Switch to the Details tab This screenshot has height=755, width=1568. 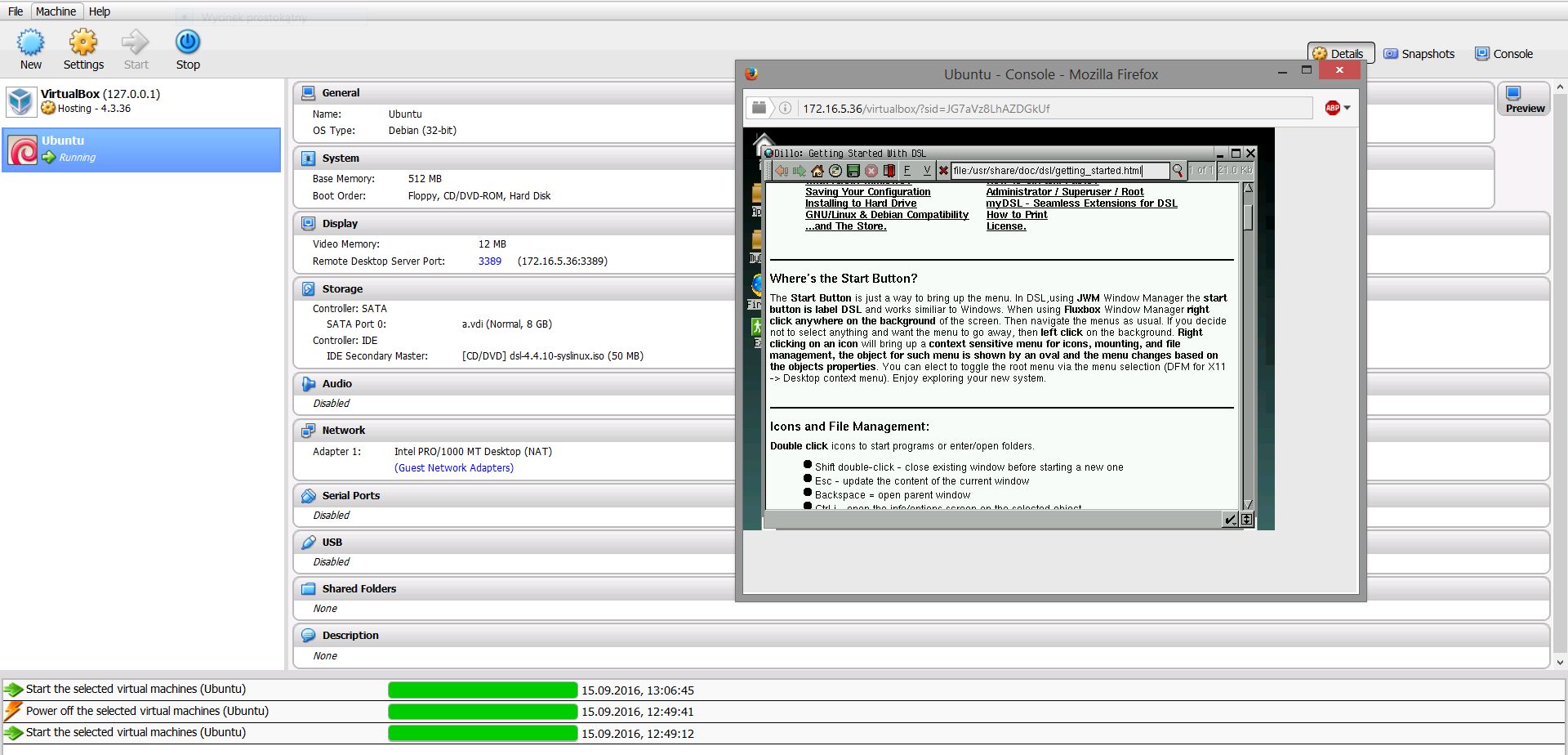click(x=1341, y=53)
